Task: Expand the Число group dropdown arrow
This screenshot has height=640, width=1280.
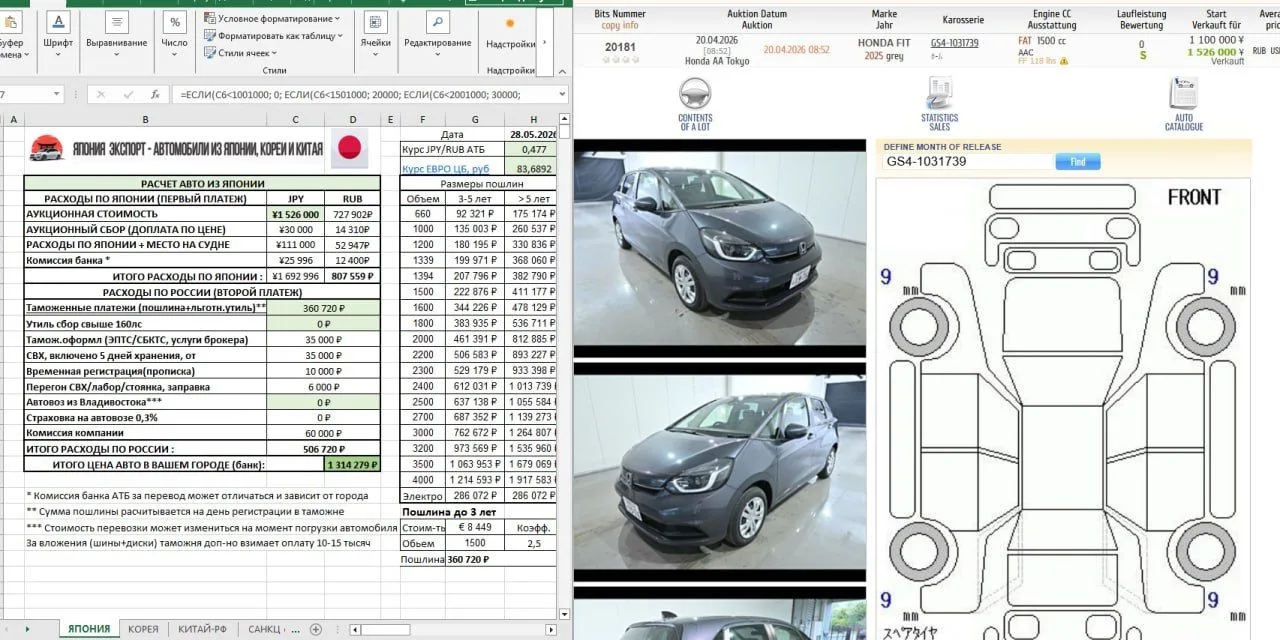Action: [174, 53]
